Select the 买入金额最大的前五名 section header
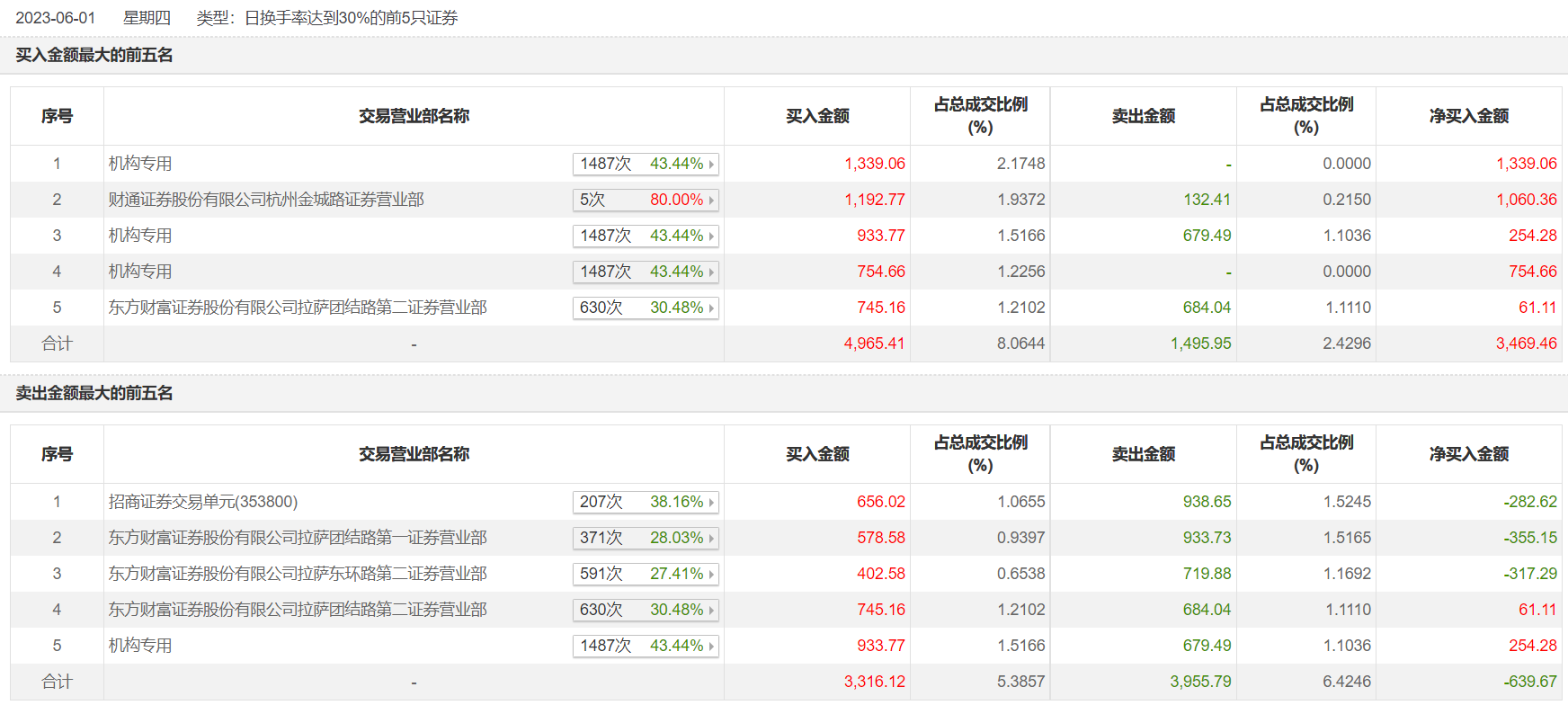This screenshot has width=1568, height=705. (94, 55)
